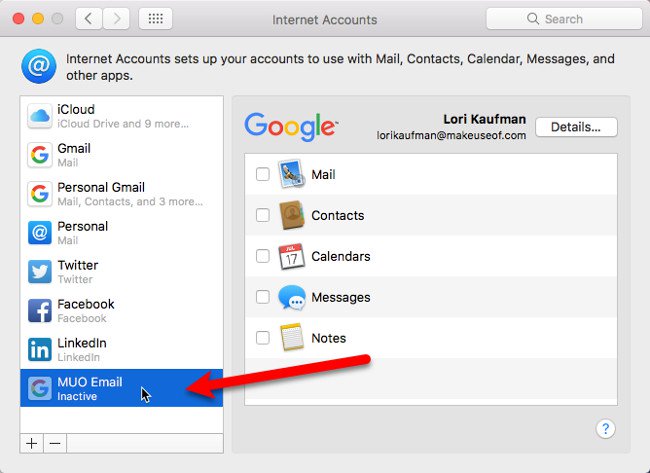Go back with the left chevron button
650x473 pixels.
(89, 19)
